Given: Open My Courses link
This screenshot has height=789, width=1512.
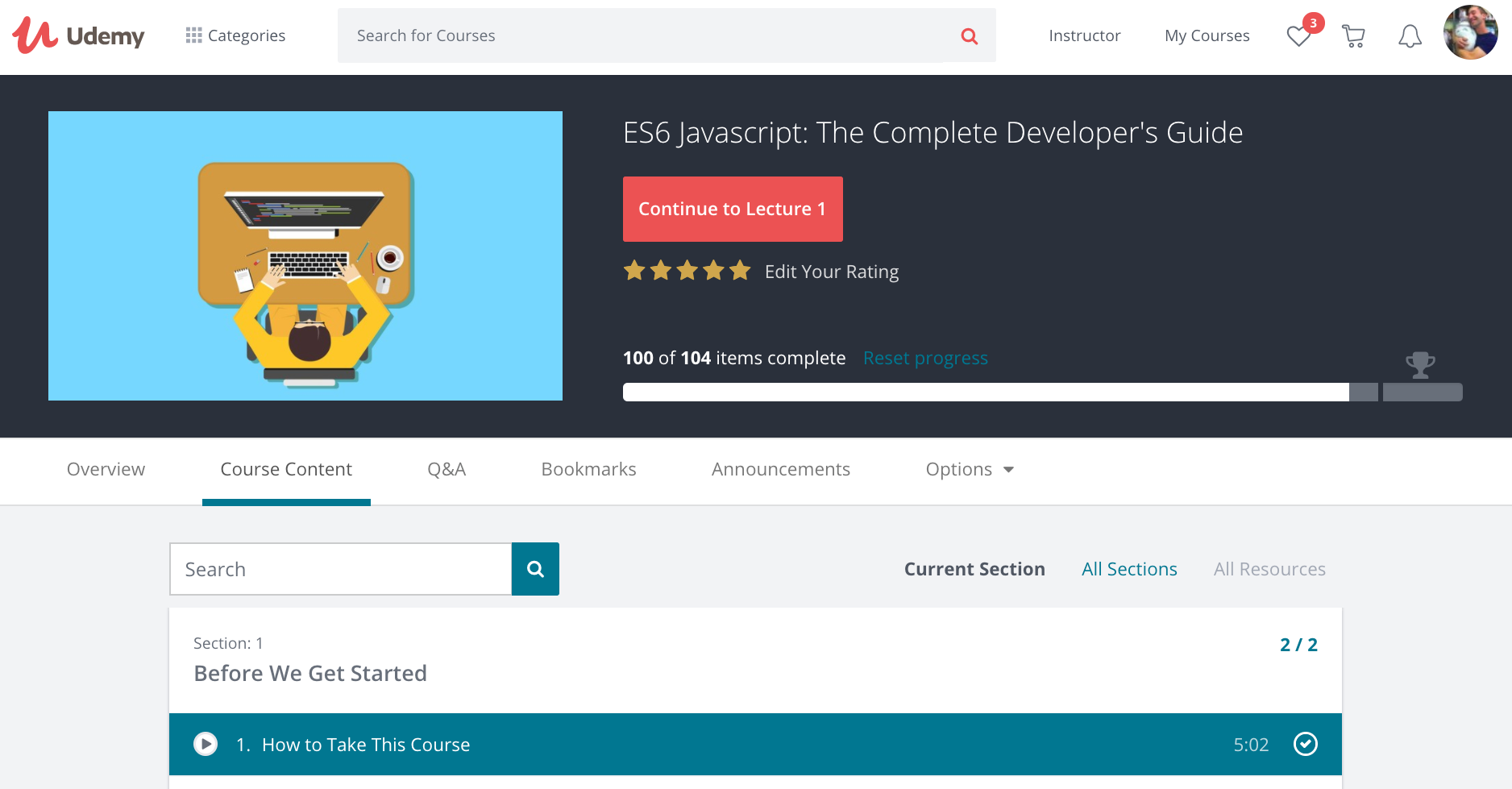Looking at the screenshot, I should (1207, 35).
